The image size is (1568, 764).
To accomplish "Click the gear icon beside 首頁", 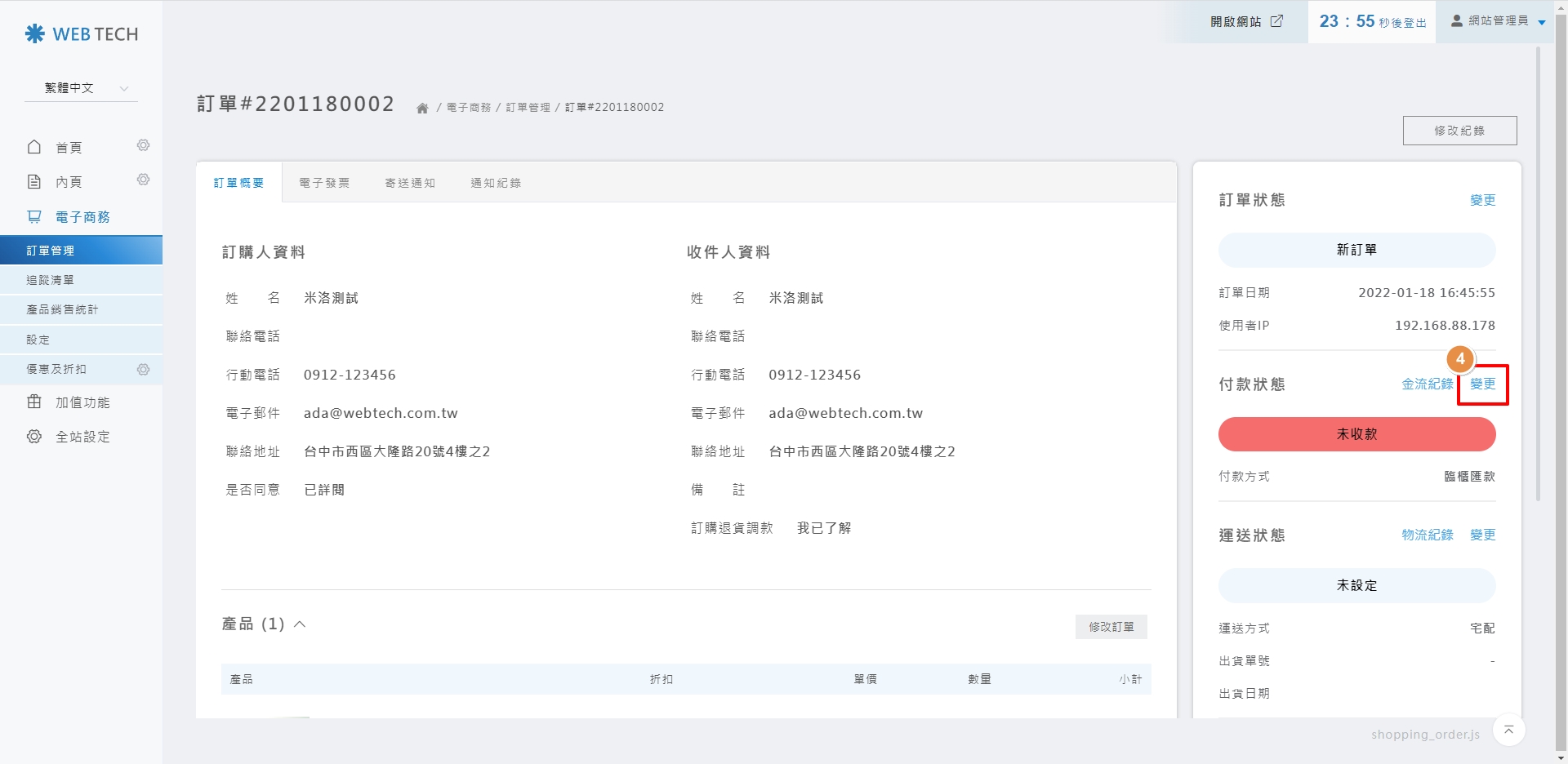I will [x=143, y=145].
